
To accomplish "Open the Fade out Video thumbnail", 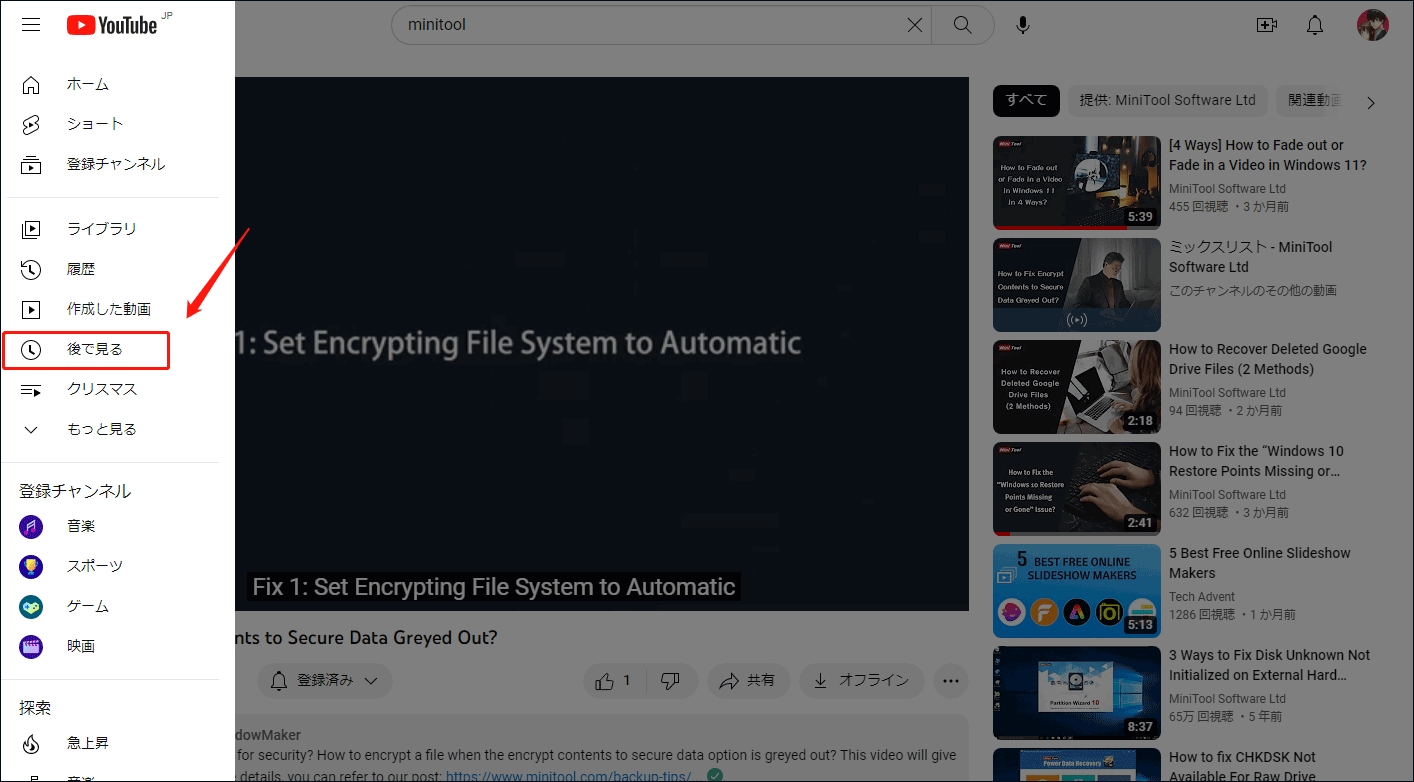I will click(x=1077, y=183).
